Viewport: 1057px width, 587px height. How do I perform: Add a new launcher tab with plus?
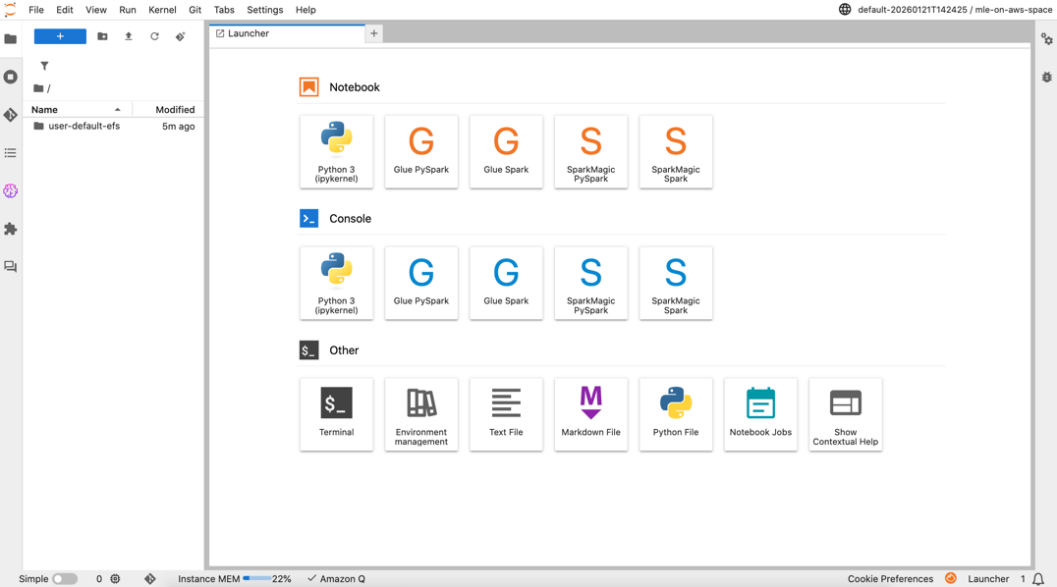tap(373, 34)
